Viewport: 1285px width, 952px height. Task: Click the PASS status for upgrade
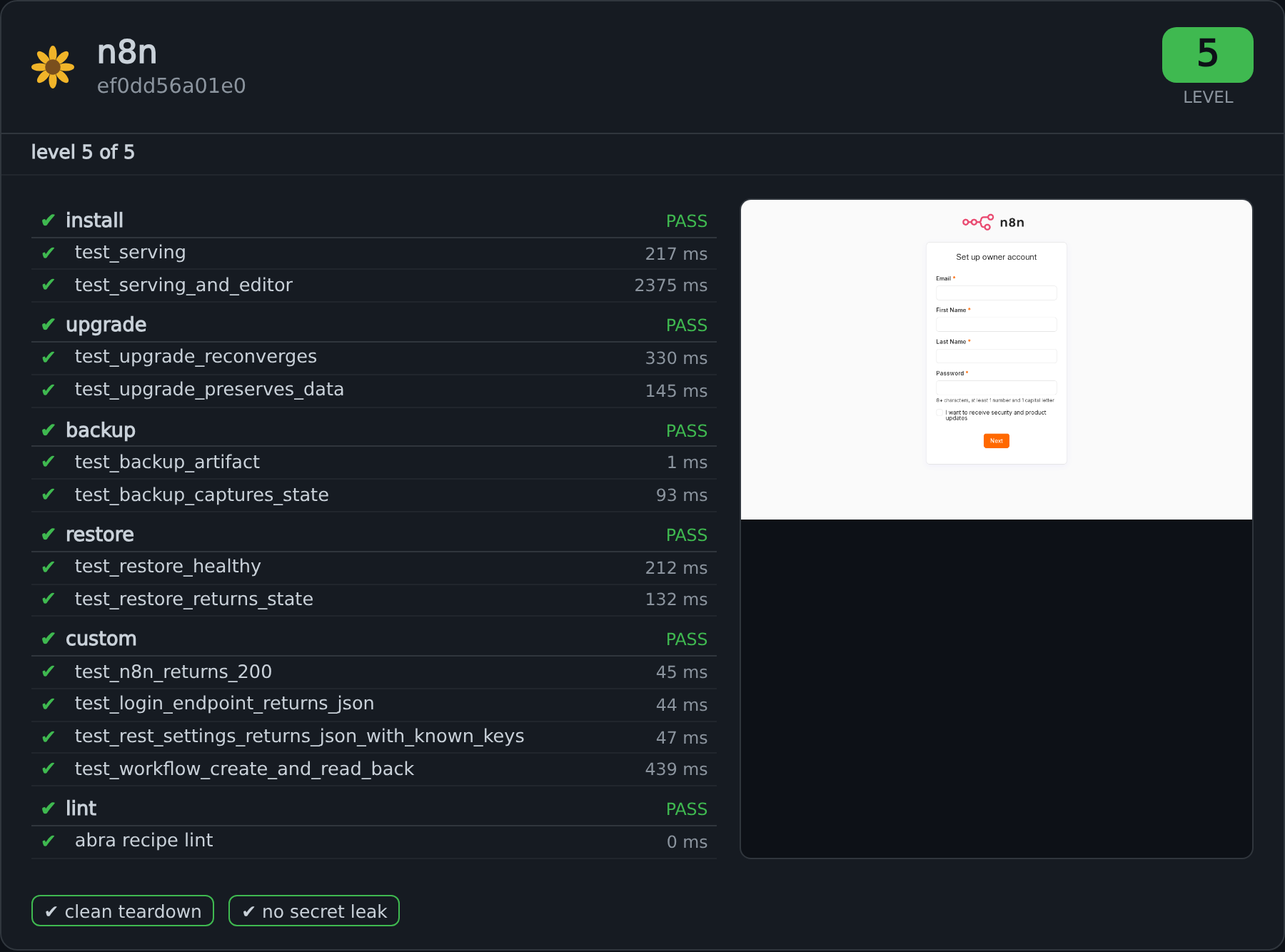[x=687, y=325]
